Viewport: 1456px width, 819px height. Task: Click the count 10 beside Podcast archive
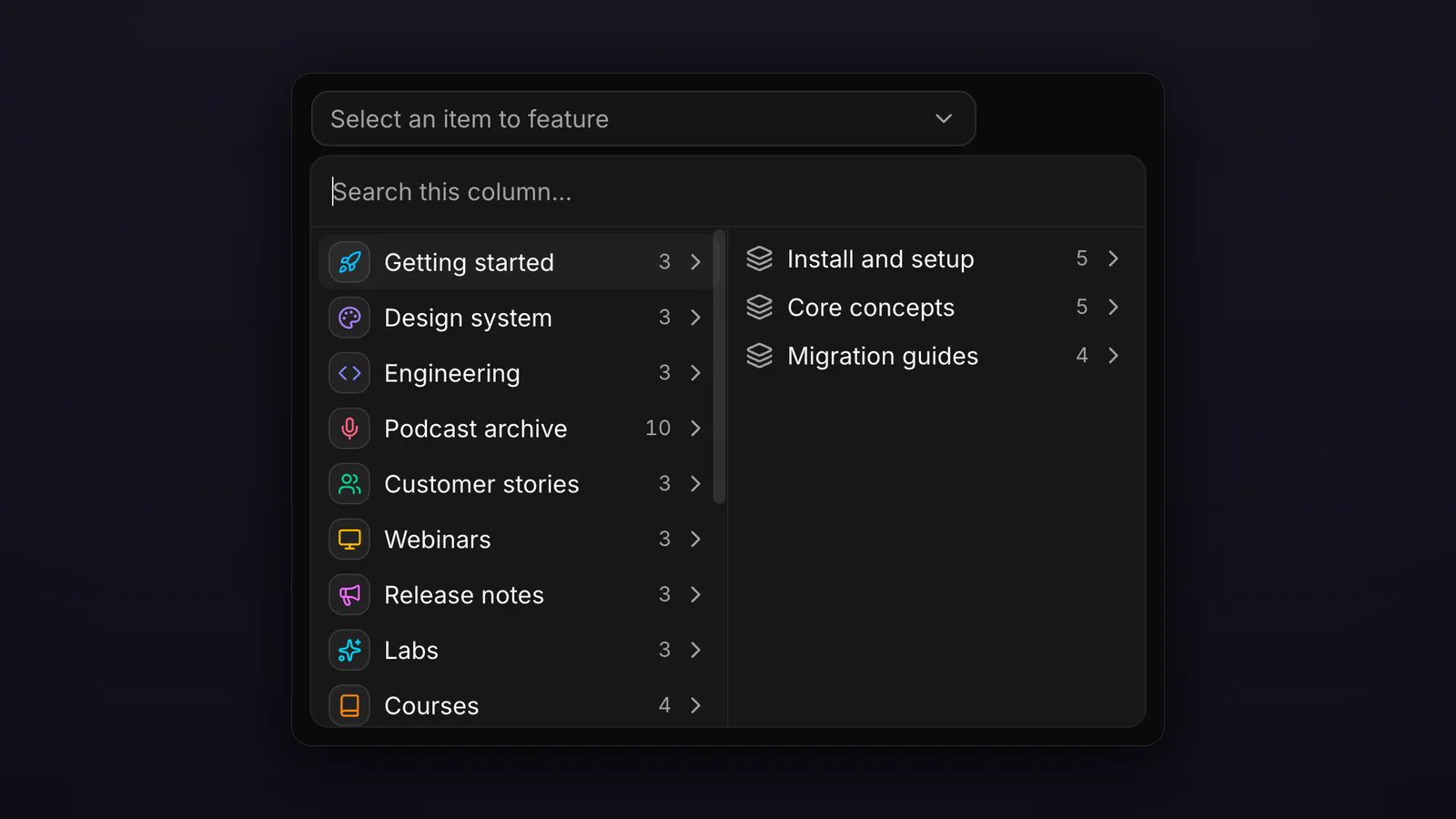(658, 428)
